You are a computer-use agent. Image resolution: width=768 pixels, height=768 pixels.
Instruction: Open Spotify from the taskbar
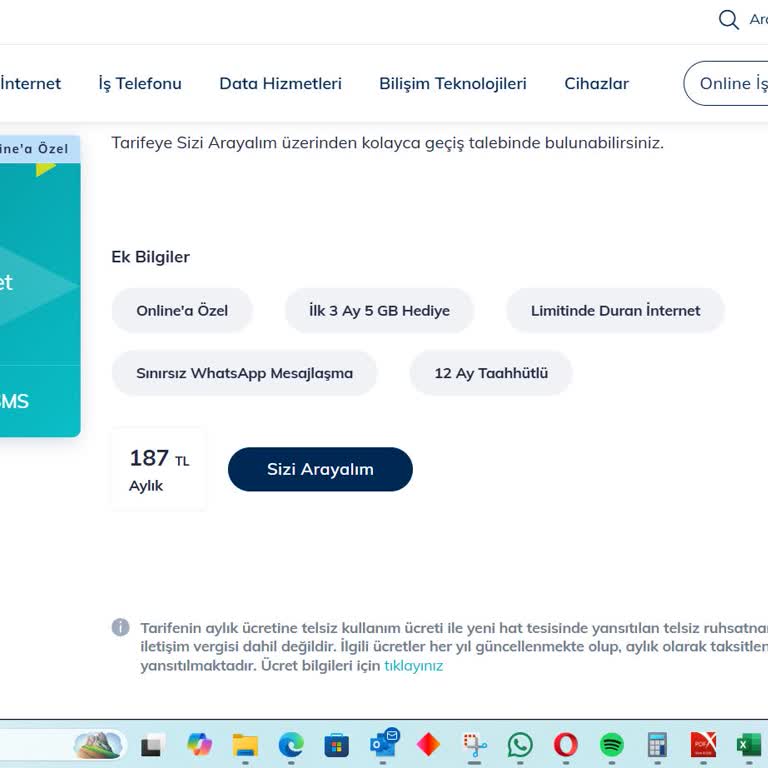(x=612, y=745)
